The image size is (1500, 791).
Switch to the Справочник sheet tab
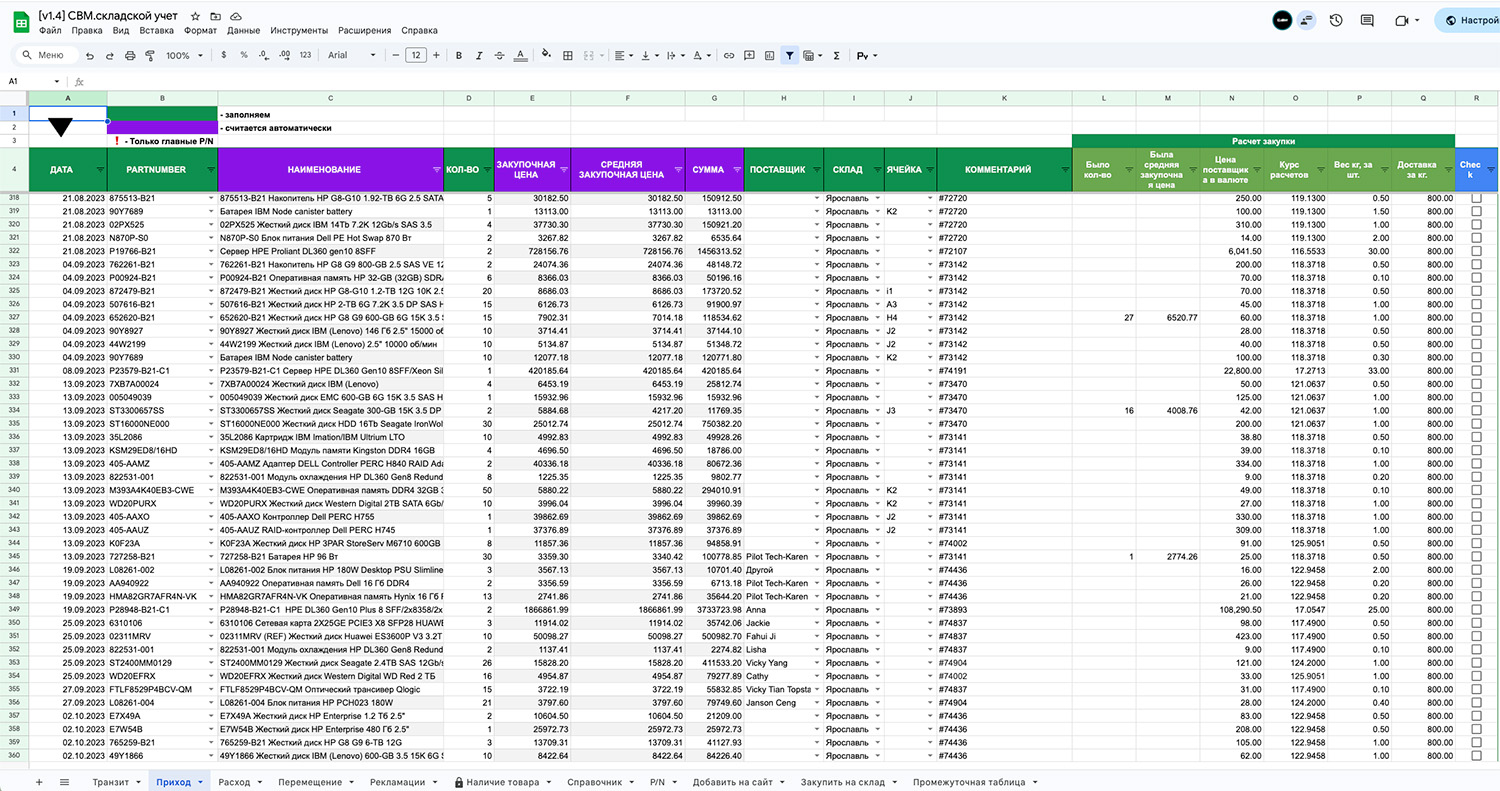tap(595, 781)
